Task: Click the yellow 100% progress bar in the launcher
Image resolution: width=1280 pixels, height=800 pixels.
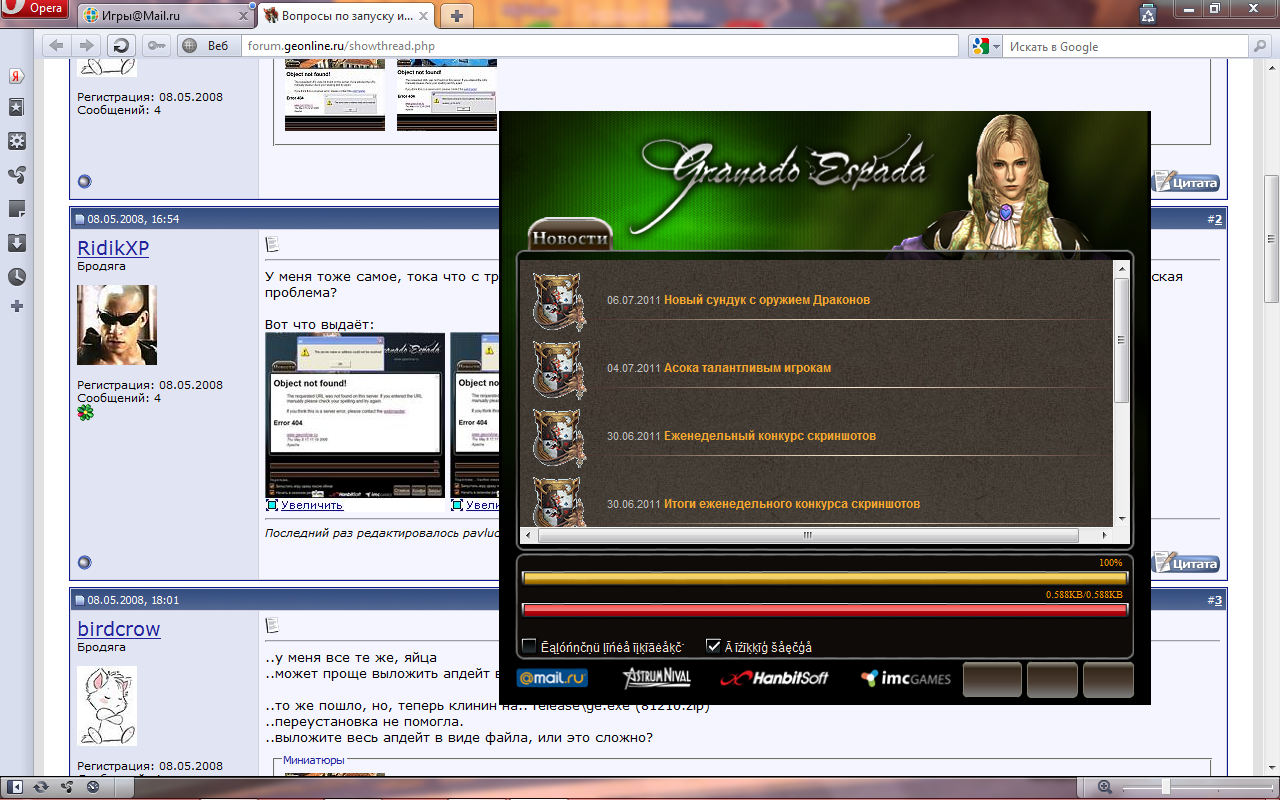Action: point(825,577)
